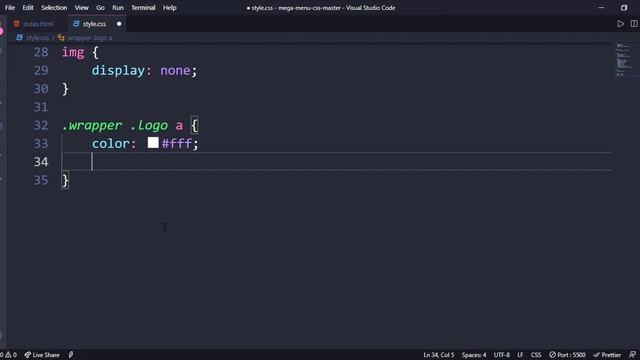Click the Run play icon in editor toolbar
The height and width of the screenshot is (360, 640).
tap(620, 24)
